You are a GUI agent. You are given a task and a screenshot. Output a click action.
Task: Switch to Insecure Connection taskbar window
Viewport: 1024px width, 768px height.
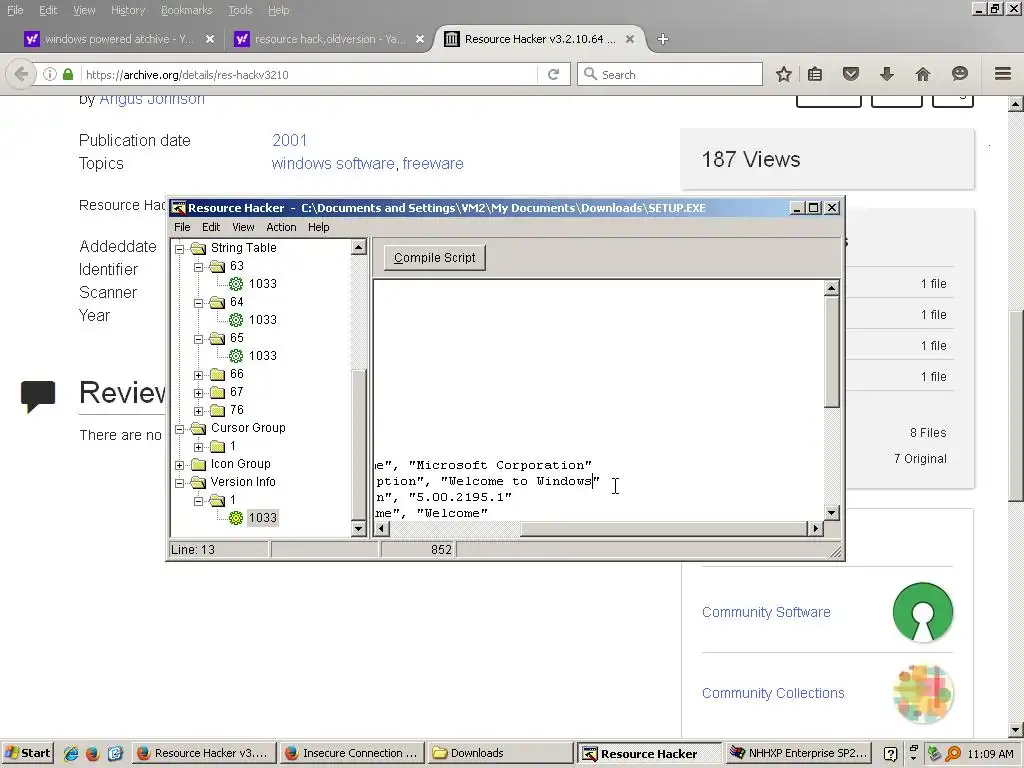351,753
